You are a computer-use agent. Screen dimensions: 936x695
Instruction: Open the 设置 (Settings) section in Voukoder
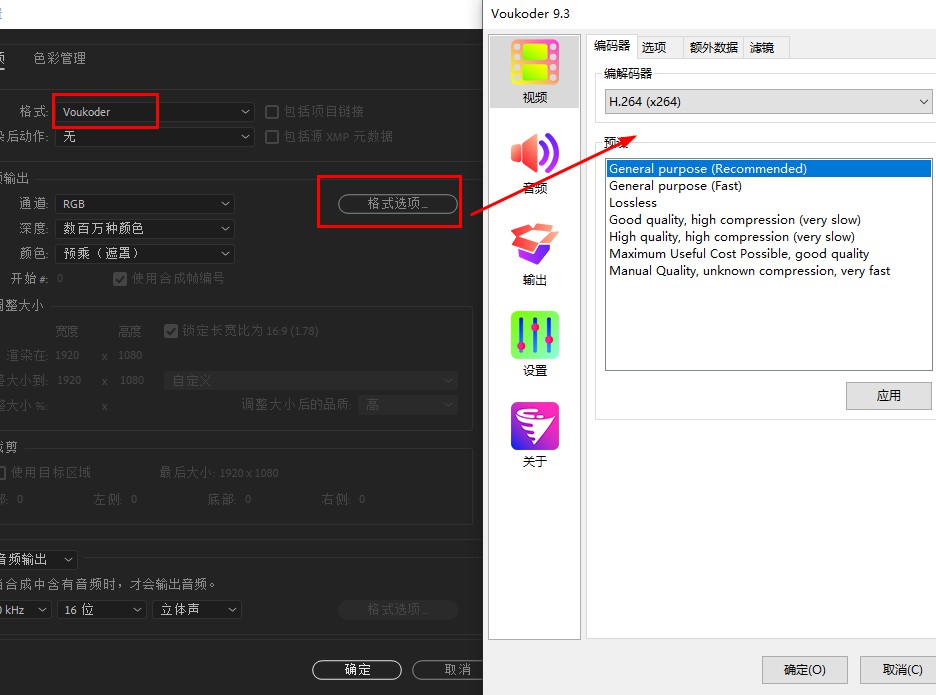(534, 345)
